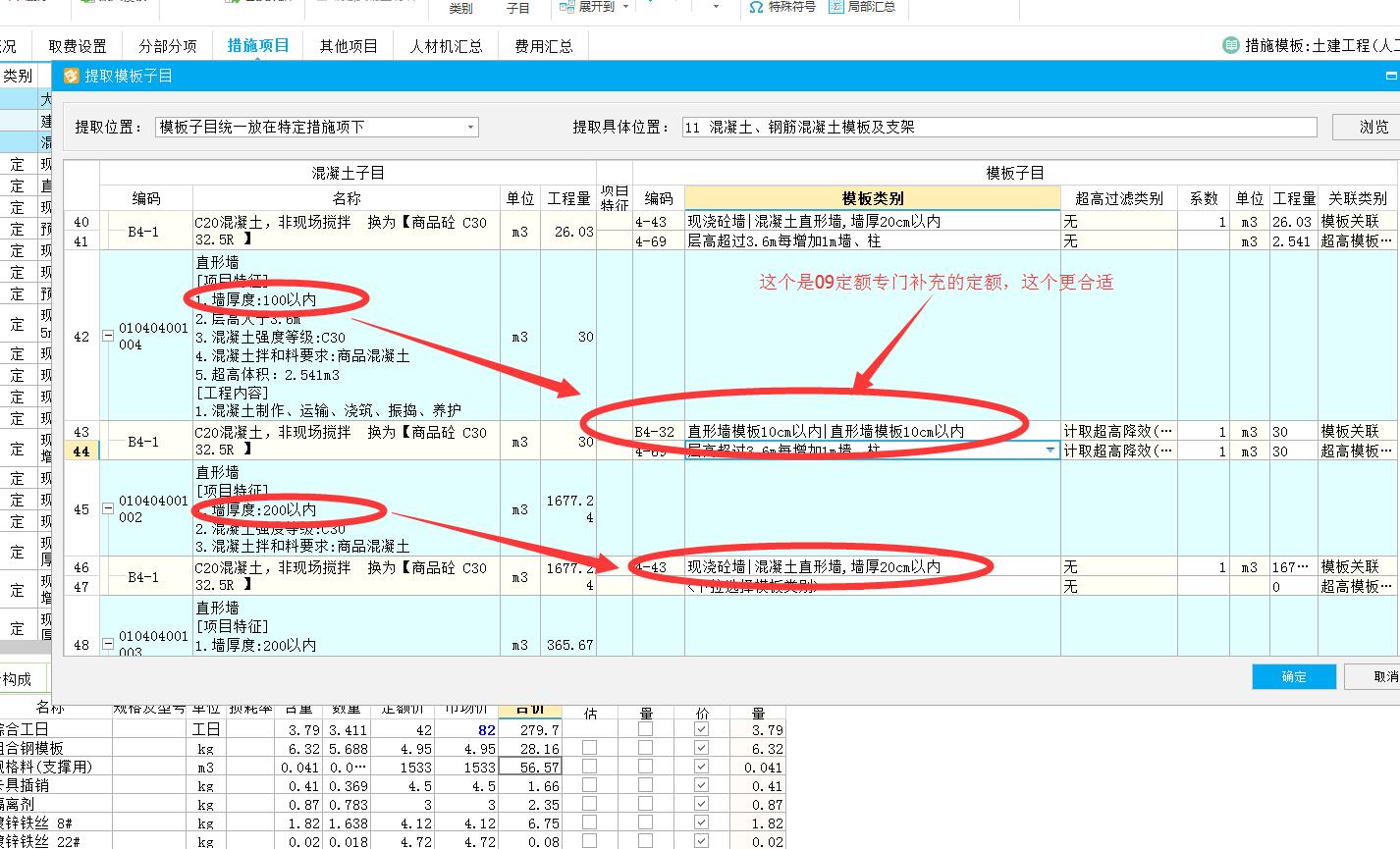The width and height of the screenshot is (1400, 849).
Task: Click 层高超过3.6m每增加1m cell in row 41
Action: pos(872,240)
